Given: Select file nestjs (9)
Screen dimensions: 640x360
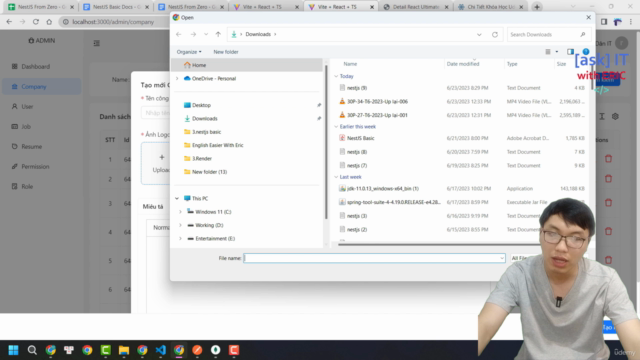Looking at the screenshot, I should [x=353, y=88].
